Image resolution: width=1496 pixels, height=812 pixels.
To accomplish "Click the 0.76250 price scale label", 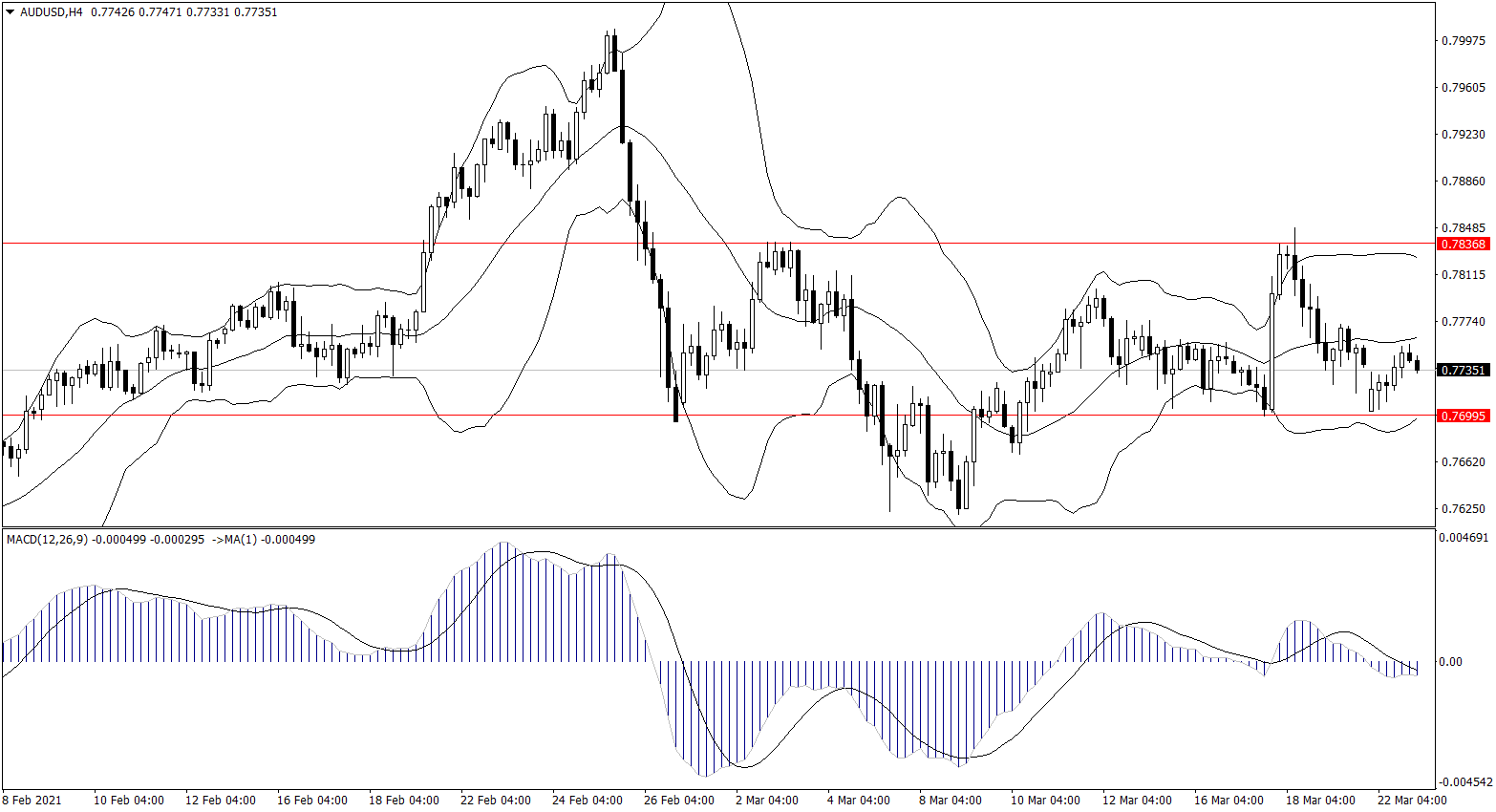I will coord(1463,509).
